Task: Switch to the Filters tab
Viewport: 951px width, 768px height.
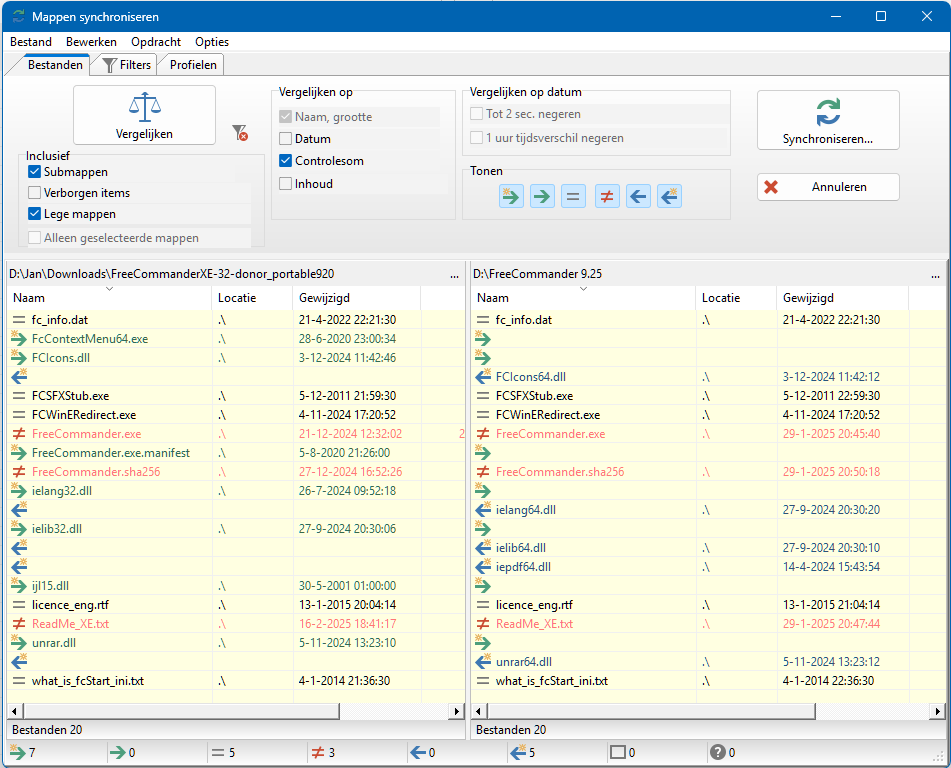Action: tap(126, 65)
